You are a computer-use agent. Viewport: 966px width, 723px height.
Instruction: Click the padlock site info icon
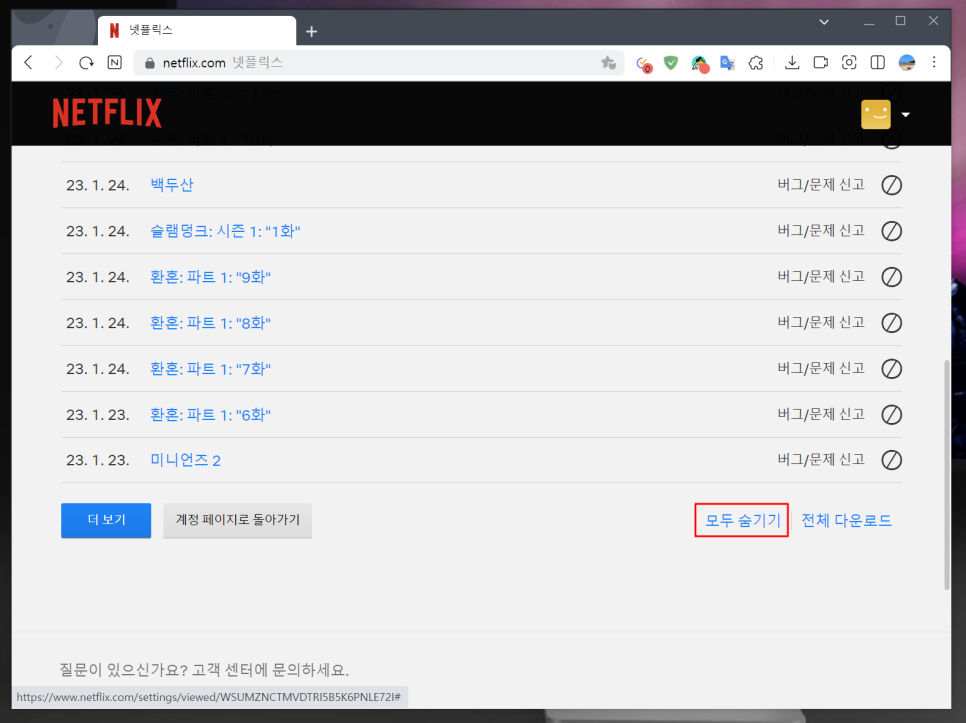[x=149, y=63]
